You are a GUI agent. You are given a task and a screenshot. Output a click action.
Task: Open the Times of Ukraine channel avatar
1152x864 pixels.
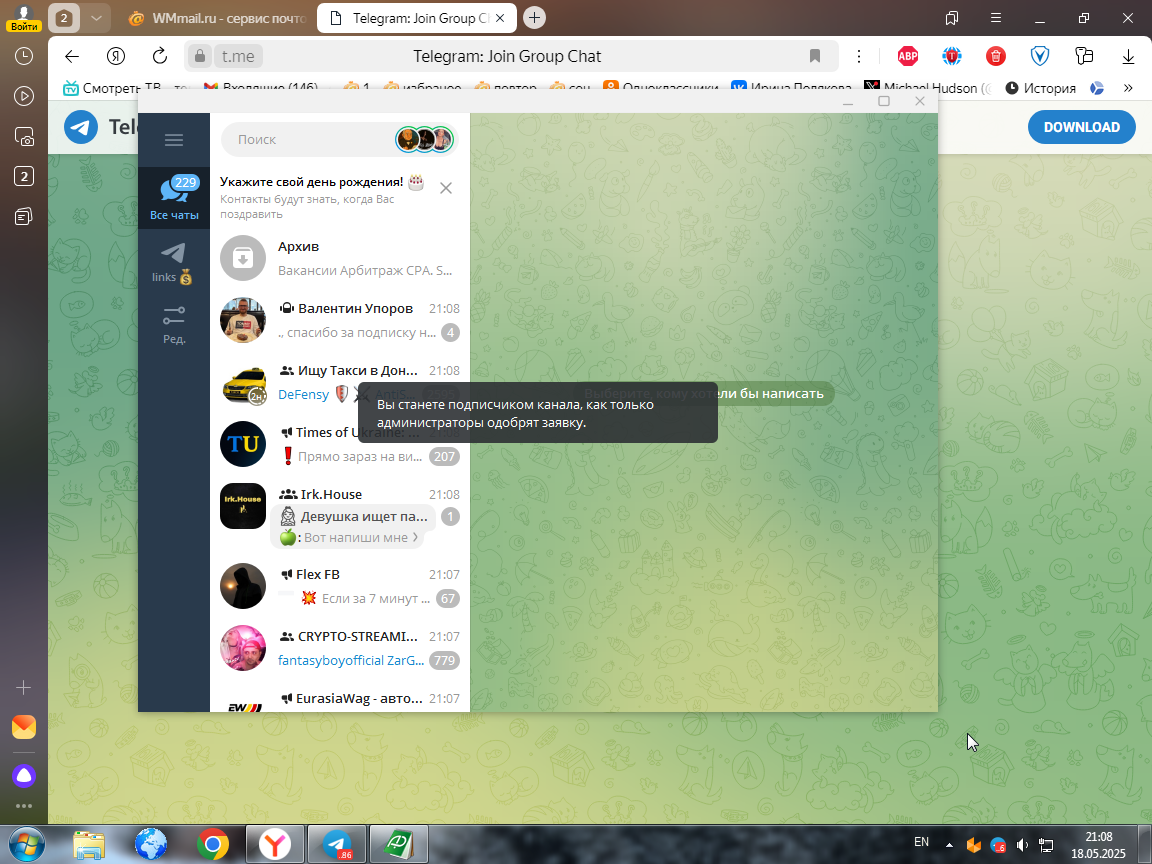(x=243, y=444)
